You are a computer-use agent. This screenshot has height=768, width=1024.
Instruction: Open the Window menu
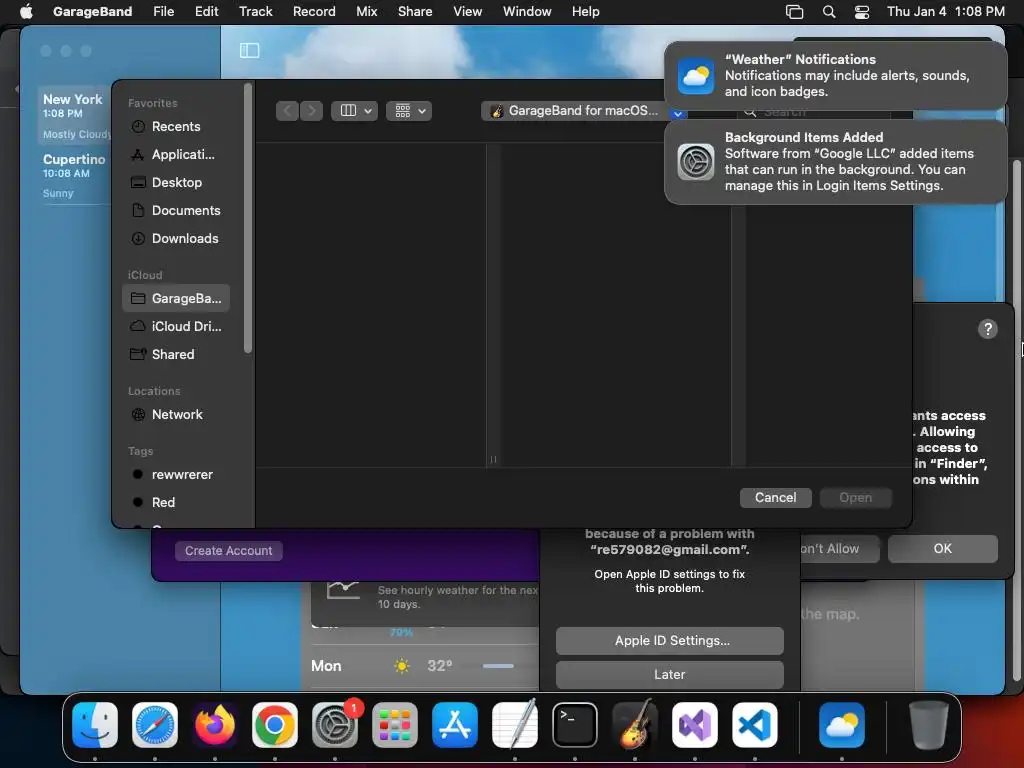coord(527,11)
